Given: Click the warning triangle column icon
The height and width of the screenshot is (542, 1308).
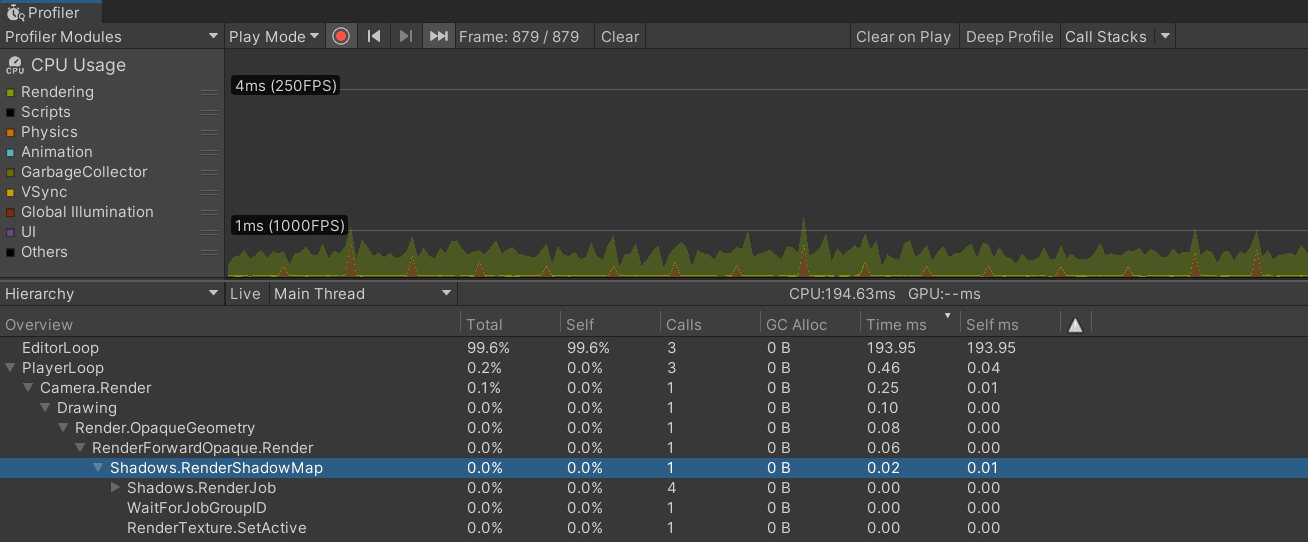Looking at the screenshot, I should coord(1075,325).
